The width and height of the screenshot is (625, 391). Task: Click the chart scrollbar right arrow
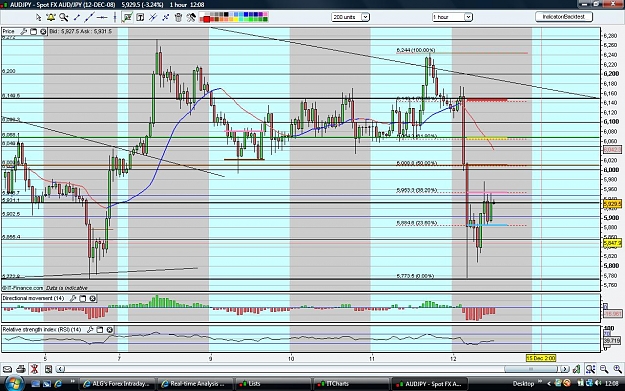click(565, 369)
